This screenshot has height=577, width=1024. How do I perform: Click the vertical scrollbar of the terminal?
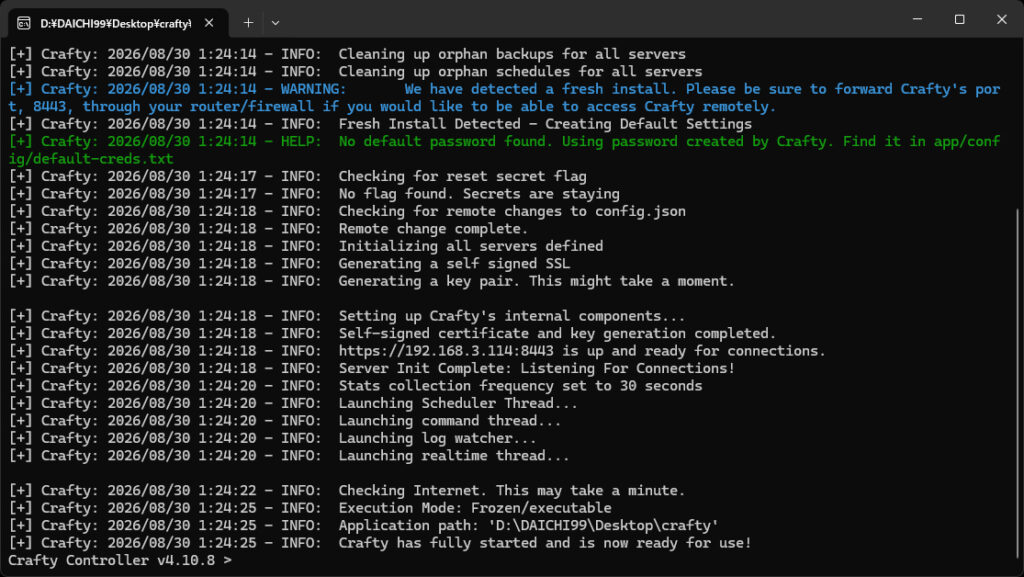[x=1017, y=385]
